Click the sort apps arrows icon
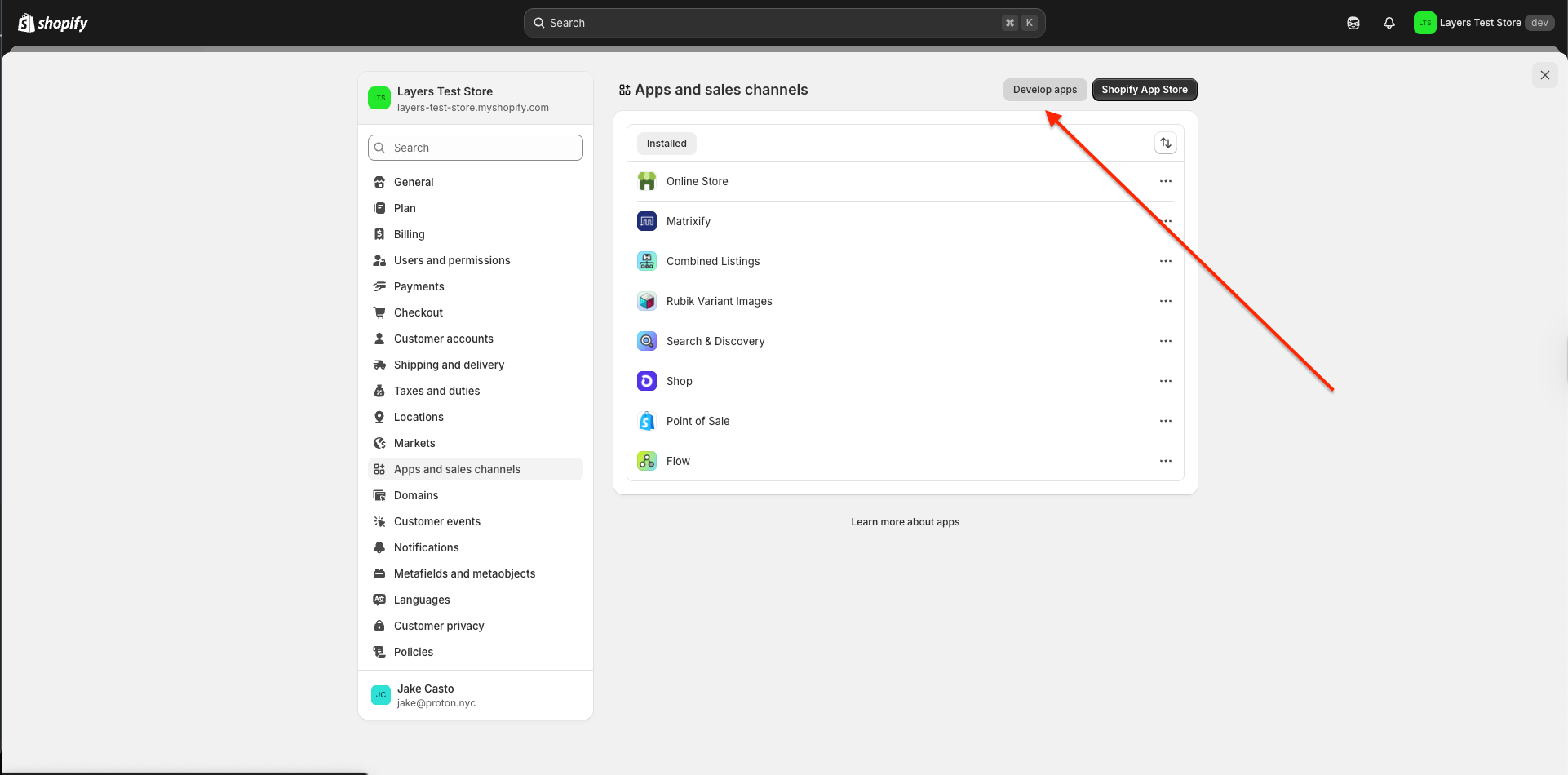The width and height of the screenshot is (1568, 775). (1166, 143)
